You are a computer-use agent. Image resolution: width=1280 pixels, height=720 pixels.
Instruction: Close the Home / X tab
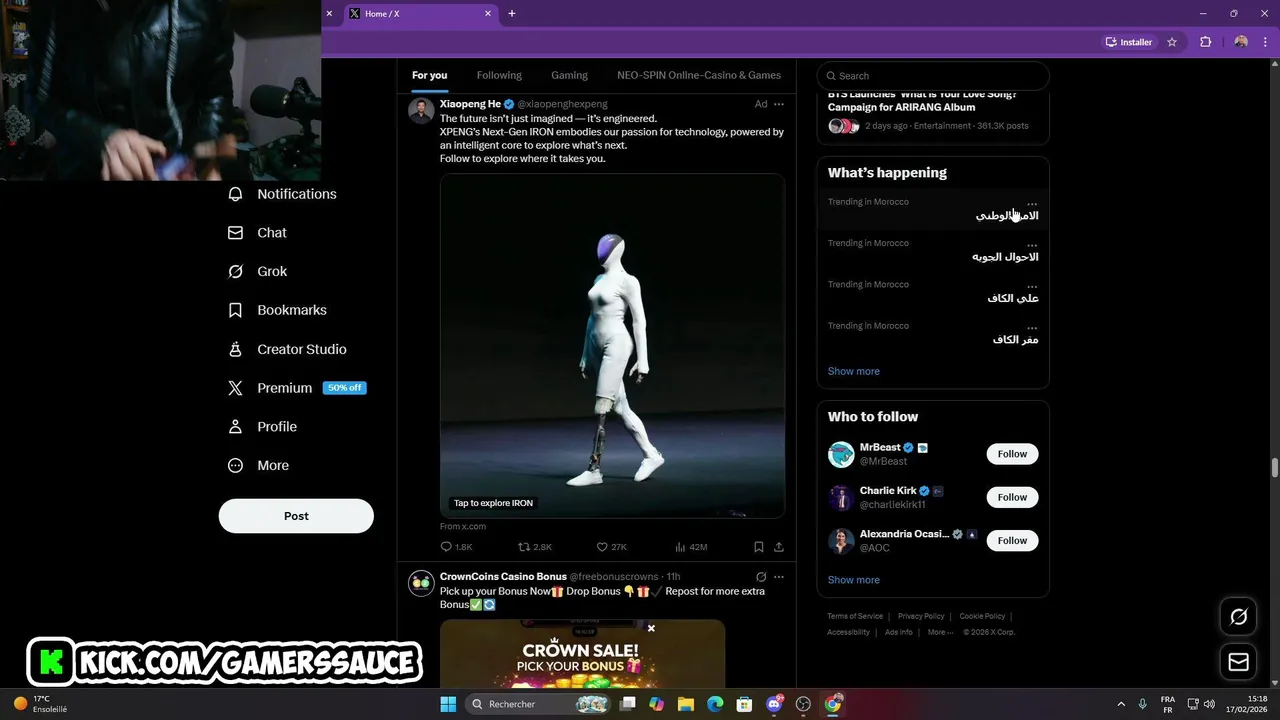tap(488, 14)
